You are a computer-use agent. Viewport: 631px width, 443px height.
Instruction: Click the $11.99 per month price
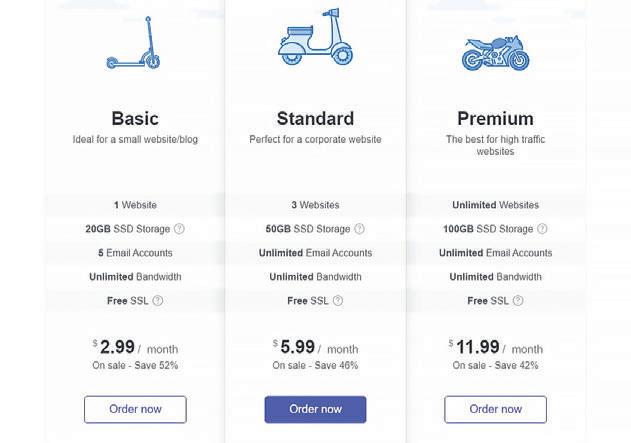click(495, 348)
